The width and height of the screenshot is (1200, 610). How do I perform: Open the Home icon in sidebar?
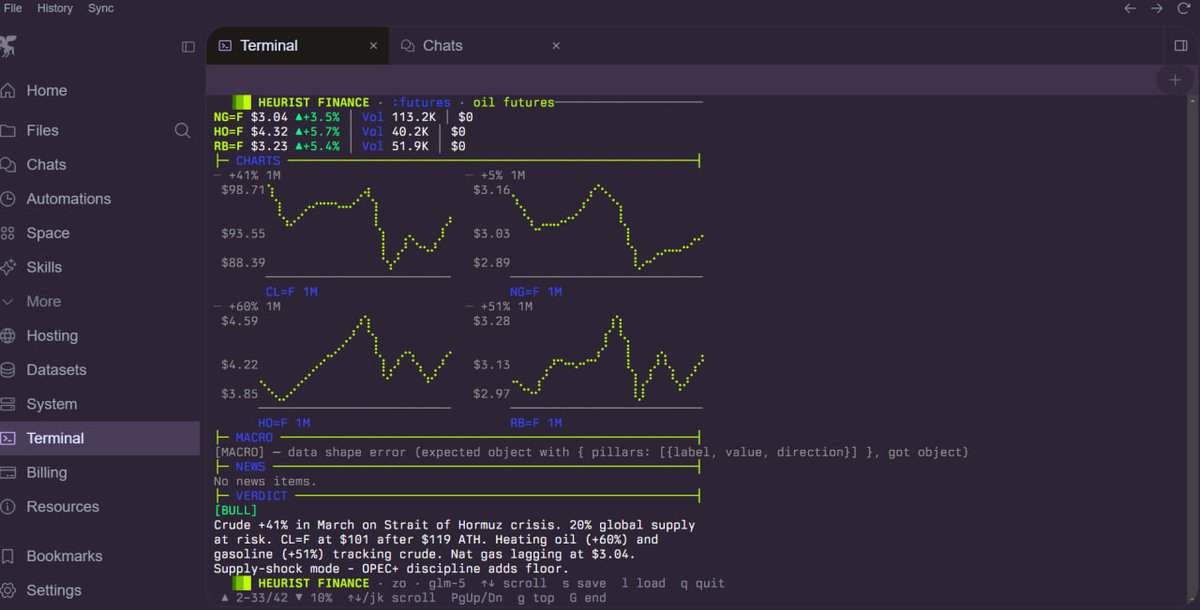click(8, 90)
